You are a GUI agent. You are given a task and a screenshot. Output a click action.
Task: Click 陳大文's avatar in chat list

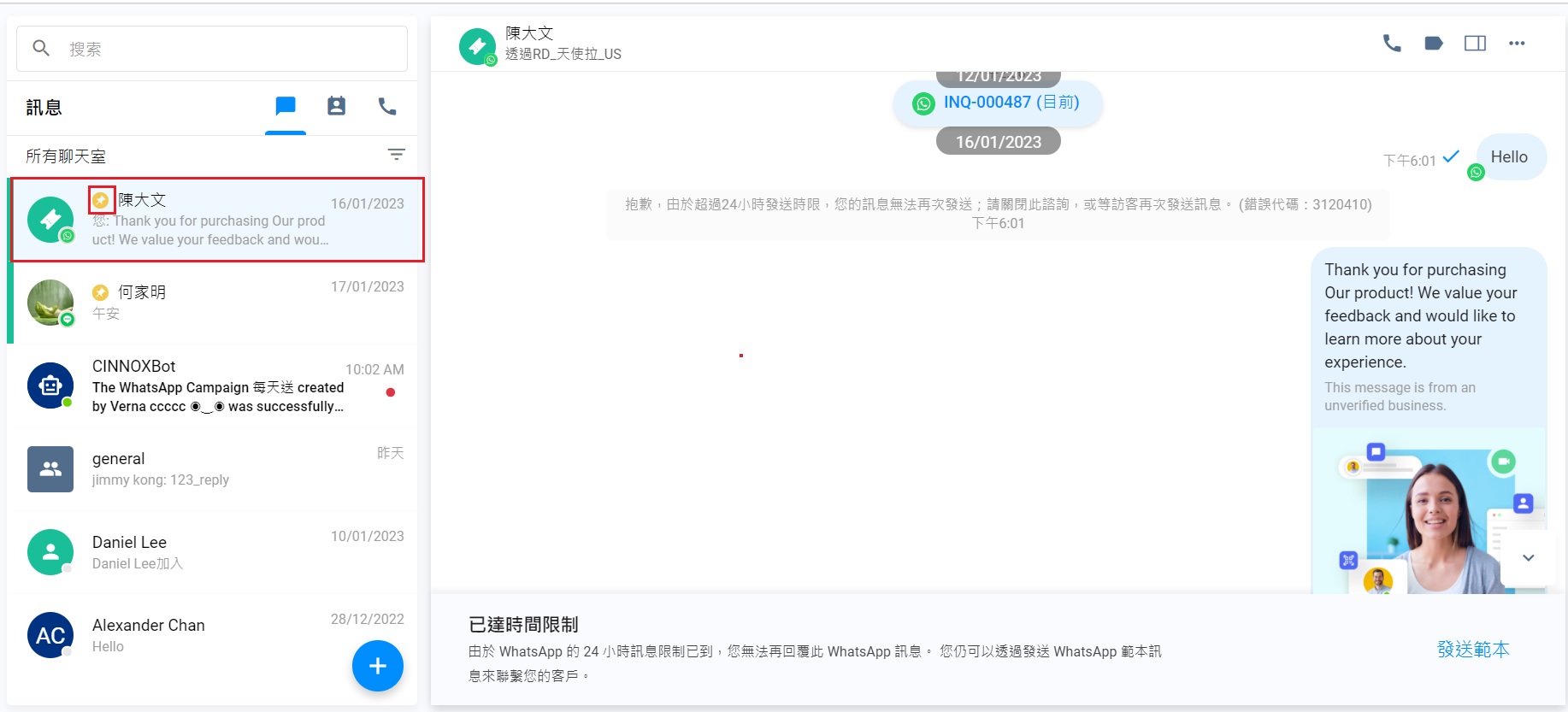50,220
